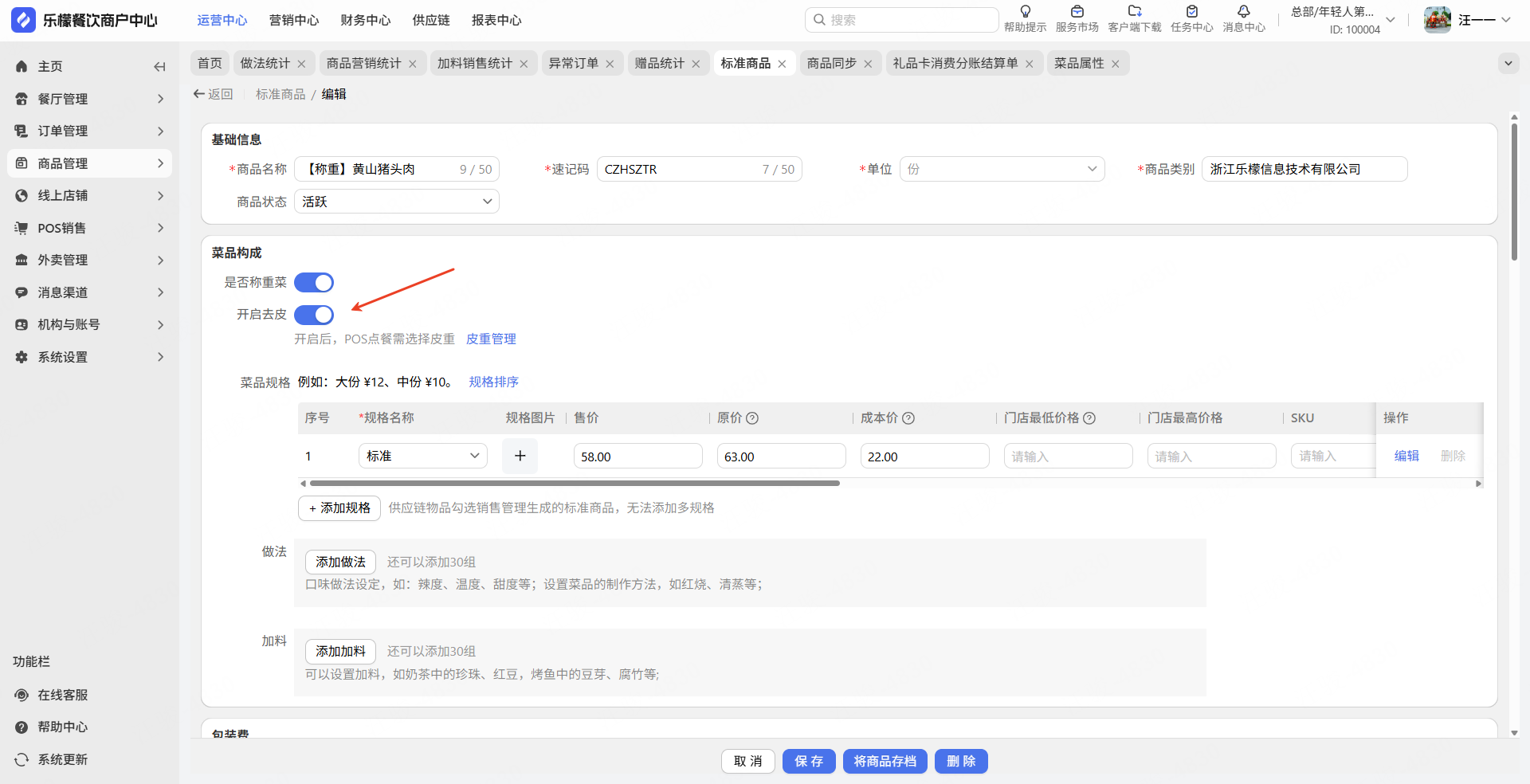This screenshot has height=784, width=1530.
Task: Click the horizontal scrollbar under the spec table
Action: pos(574,484)
